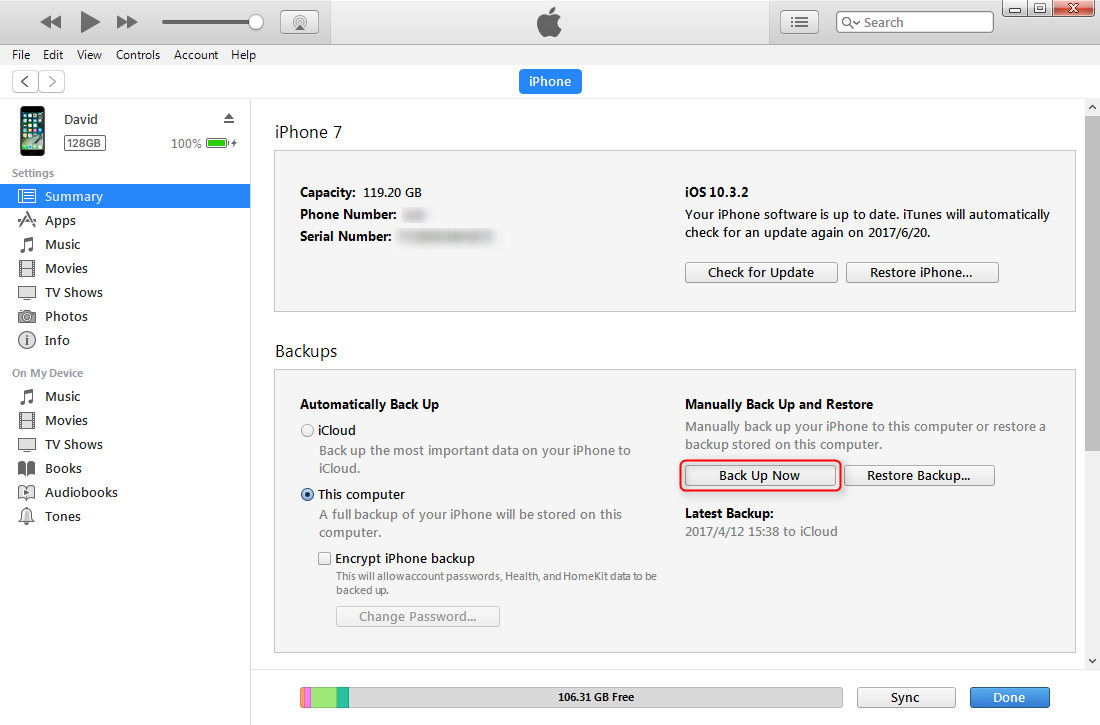Click the fast-forward playback icon
This screenshot has height=725, width=1100.
click(x=127, y=22)
